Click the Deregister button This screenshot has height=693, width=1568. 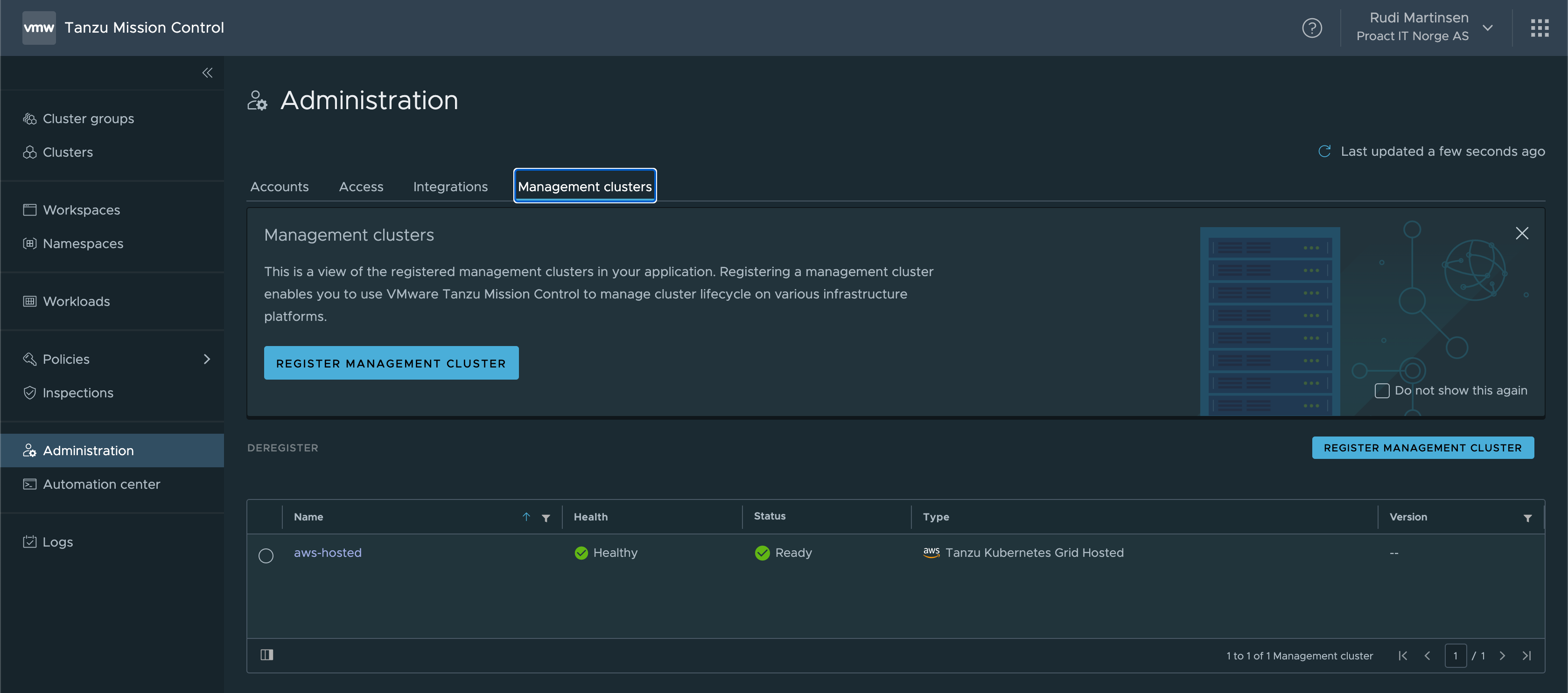[282, 448]
